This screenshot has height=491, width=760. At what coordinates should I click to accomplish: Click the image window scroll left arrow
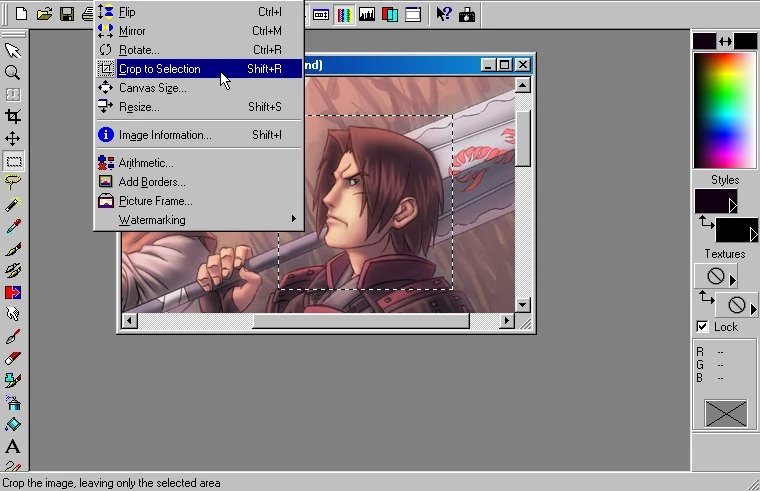click(x=129, y=320)
